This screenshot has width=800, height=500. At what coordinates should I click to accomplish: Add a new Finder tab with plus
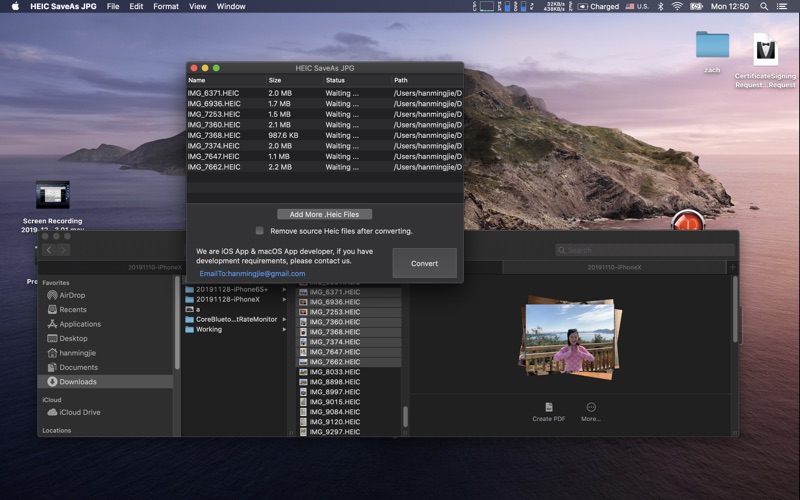coord(733,267)
